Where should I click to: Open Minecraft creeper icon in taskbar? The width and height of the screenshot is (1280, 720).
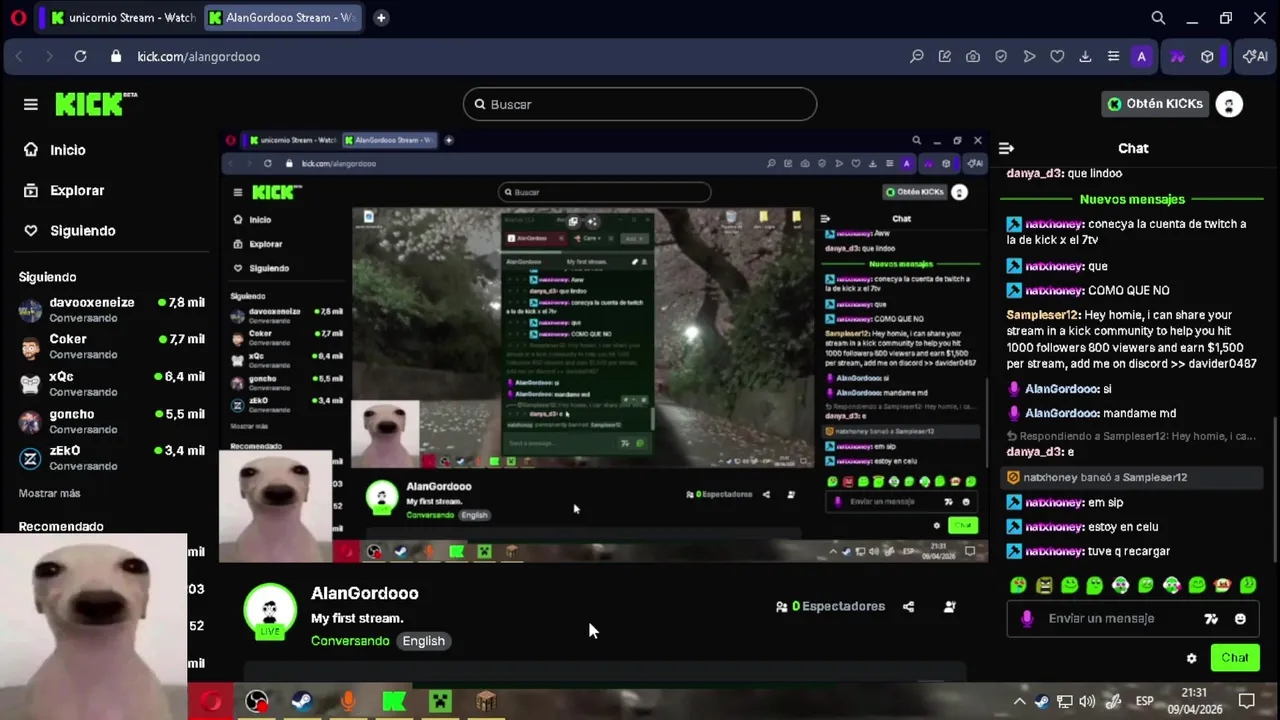pos(440,702)
